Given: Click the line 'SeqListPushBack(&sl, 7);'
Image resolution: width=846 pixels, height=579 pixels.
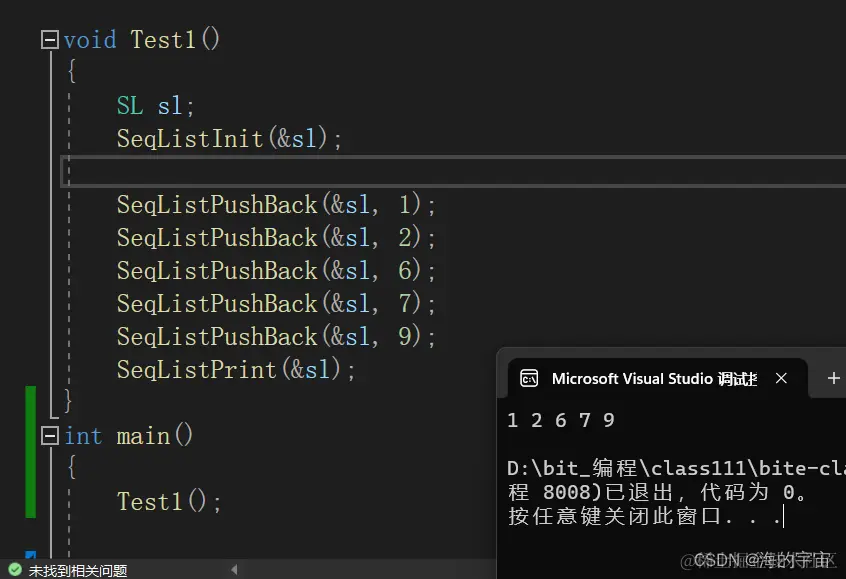Looking at the screenshot, I should [276, 303].
